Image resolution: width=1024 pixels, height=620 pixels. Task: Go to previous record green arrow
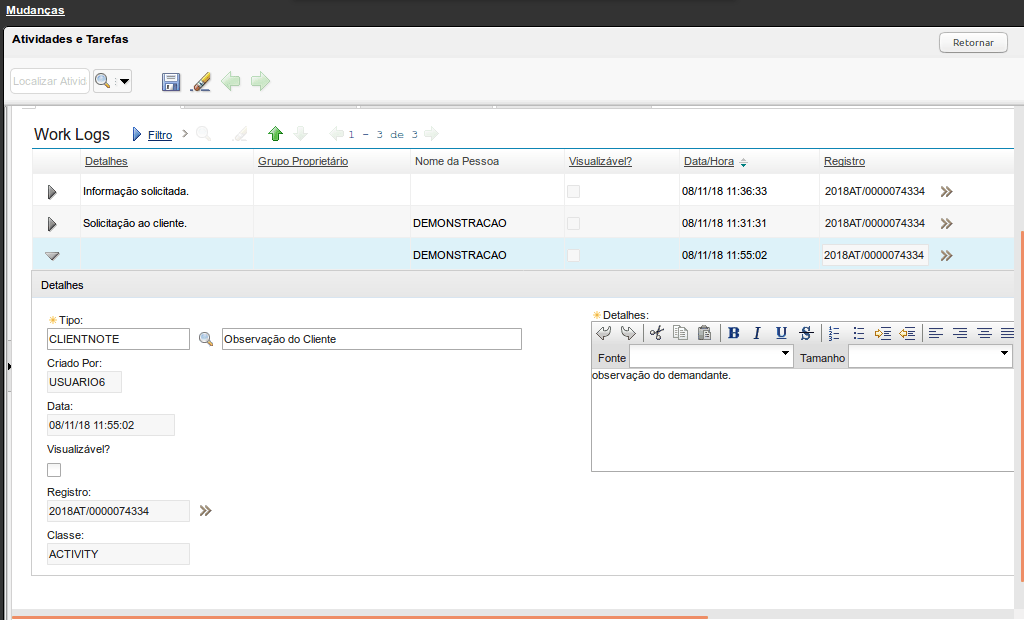point(231,82)
